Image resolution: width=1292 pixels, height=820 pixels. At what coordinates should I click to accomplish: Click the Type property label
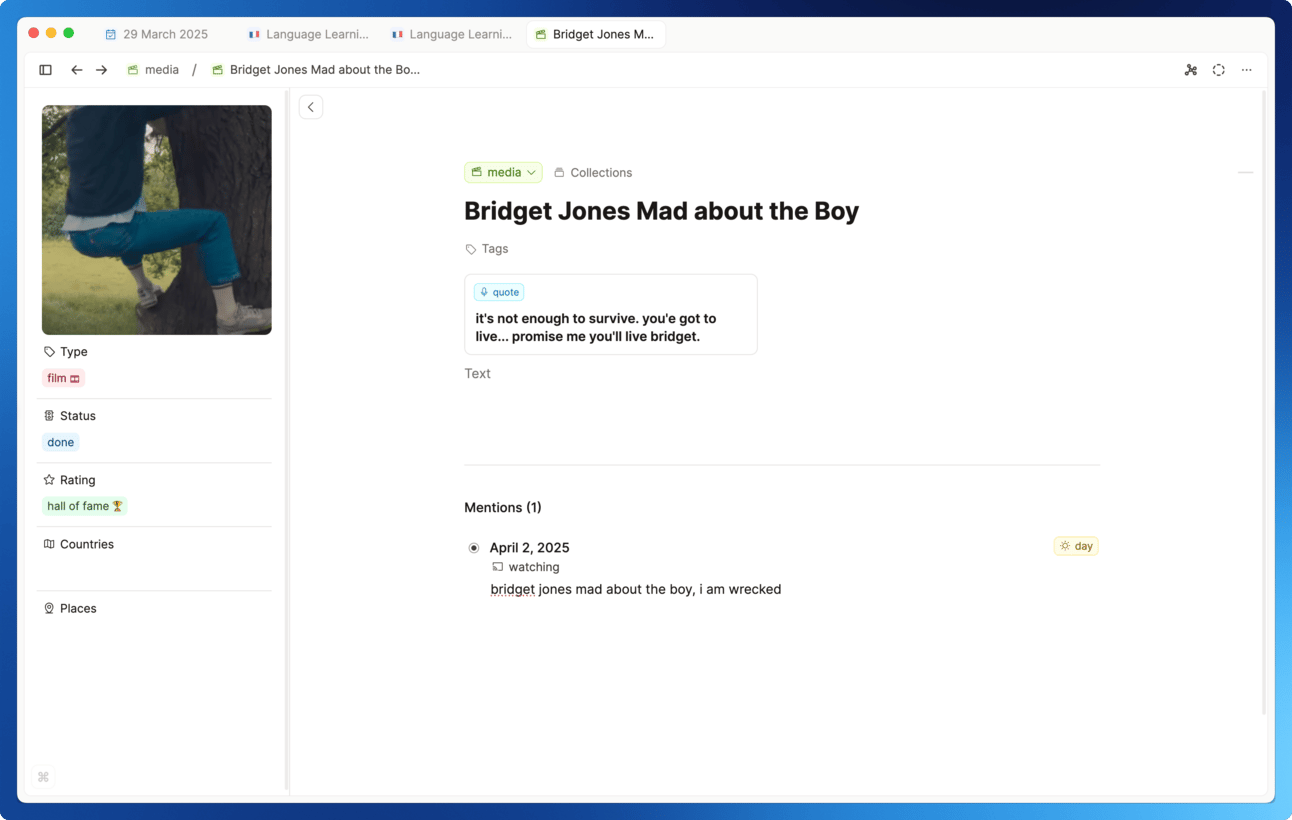pos(66,352)
